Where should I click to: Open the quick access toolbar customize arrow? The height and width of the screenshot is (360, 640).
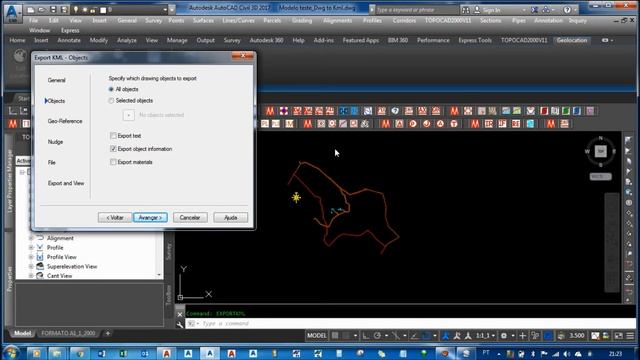point(172,9)
